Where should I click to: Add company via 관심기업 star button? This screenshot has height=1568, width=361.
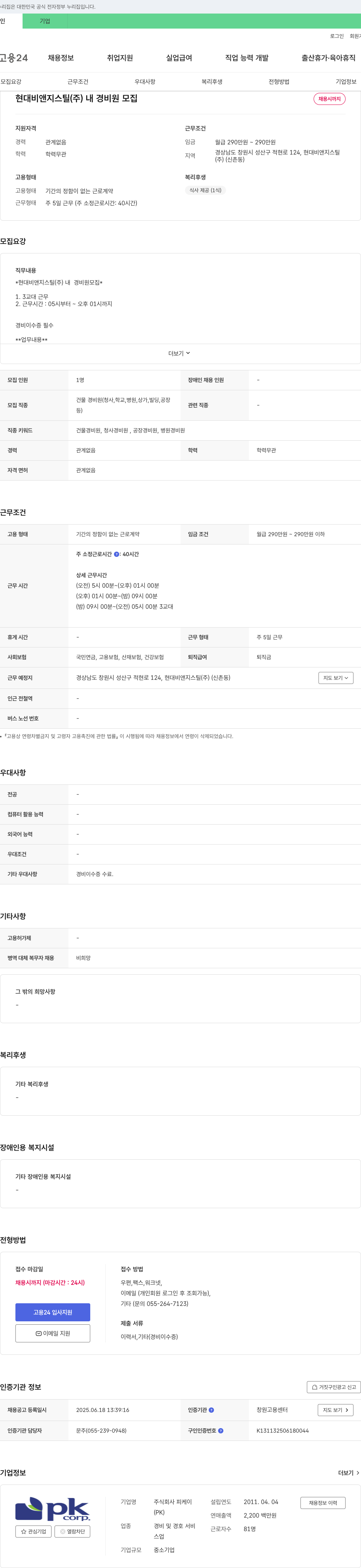coord(33,1532)
